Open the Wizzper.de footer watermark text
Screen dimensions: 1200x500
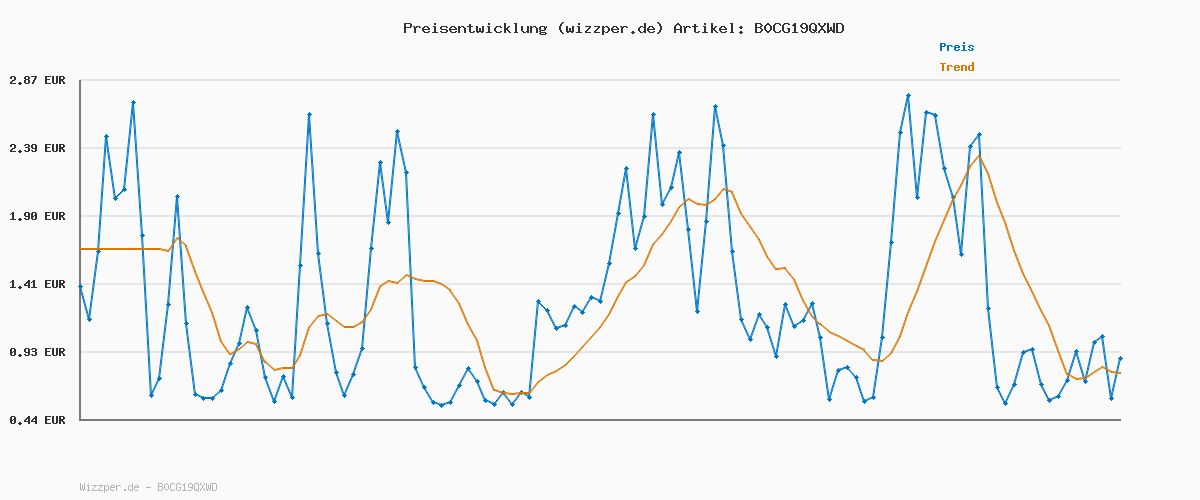pos(111,487)
